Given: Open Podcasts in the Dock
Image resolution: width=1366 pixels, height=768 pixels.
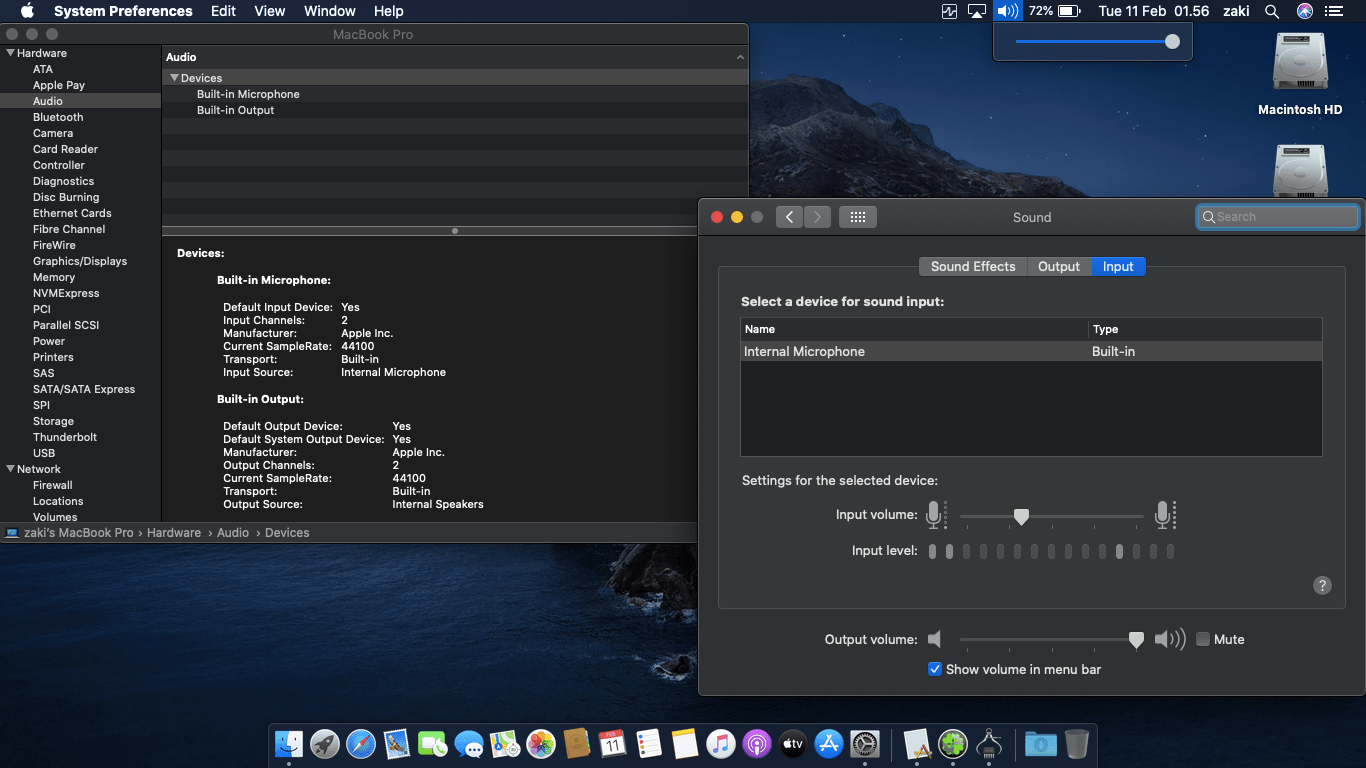Looking at the screenshot, I should pos(757,744).
